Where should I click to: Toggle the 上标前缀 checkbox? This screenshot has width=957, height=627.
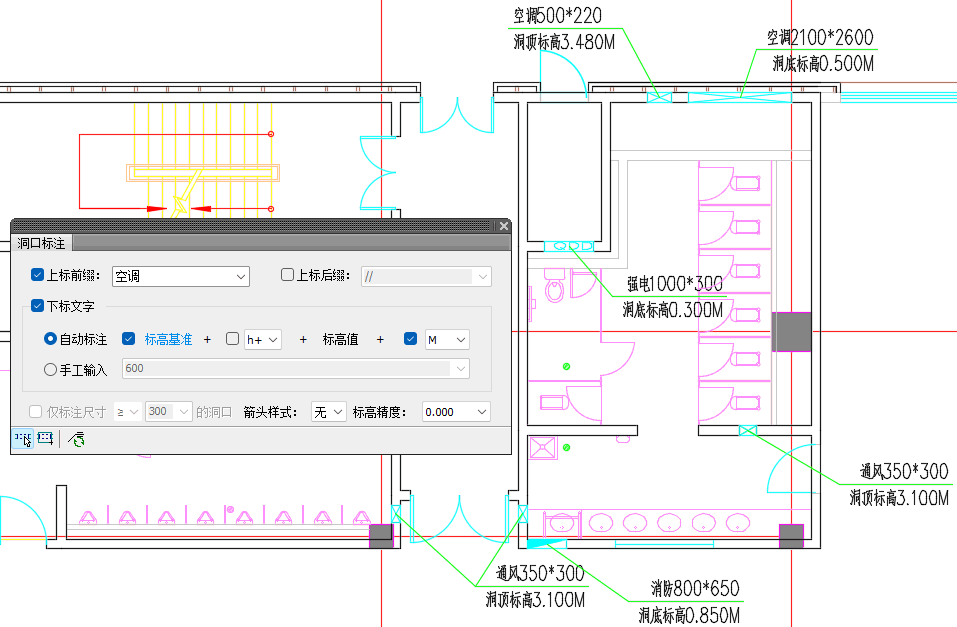(38, 275)
